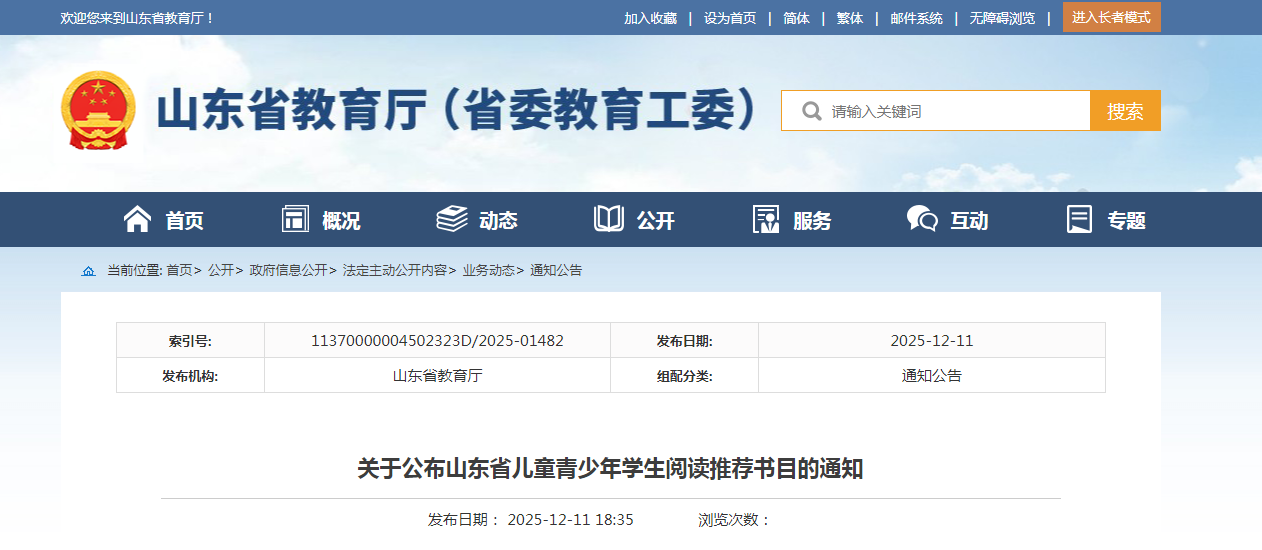
Task: Enable 进入长者模式 elder mode
Action: click(1111, 17)
